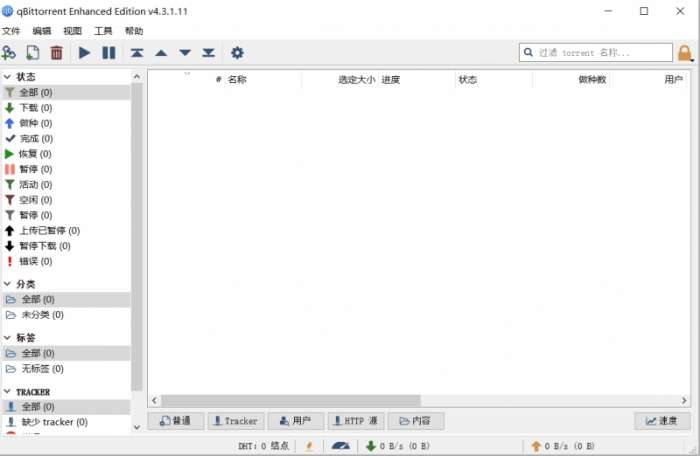Select 暂停 (0) with gray funnel icon
The image size is (700, 456).
point(66,215)
